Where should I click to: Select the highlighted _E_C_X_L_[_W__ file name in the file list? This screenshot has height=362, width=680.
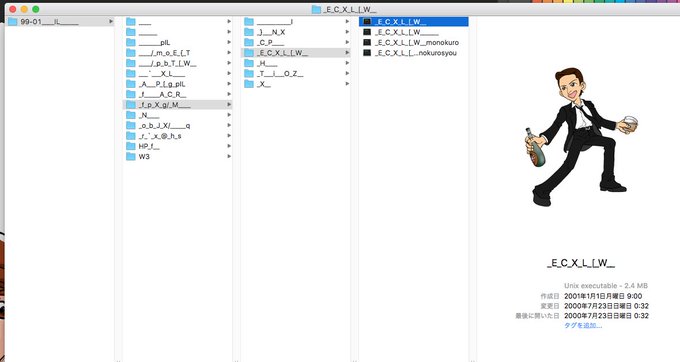401,22
